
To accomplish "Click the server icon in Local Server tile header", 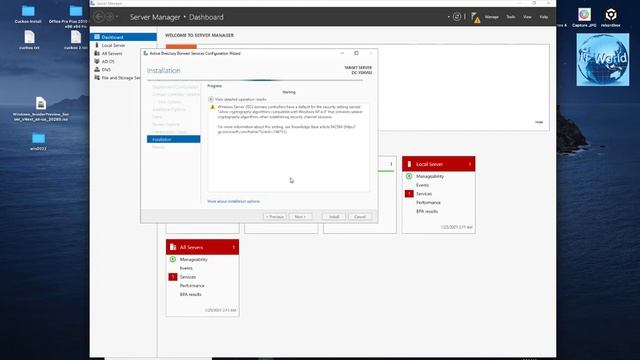I will point(409,164).
